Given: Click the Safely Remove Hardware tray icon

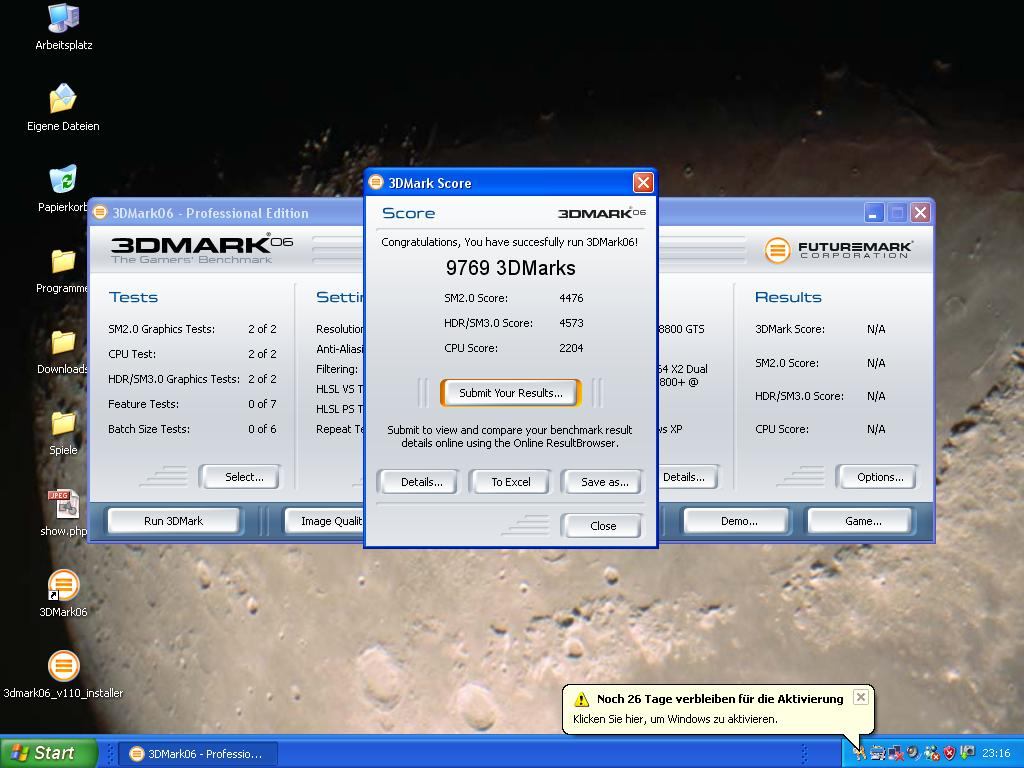Looking at the screenshot, I should tap(967, 752).
